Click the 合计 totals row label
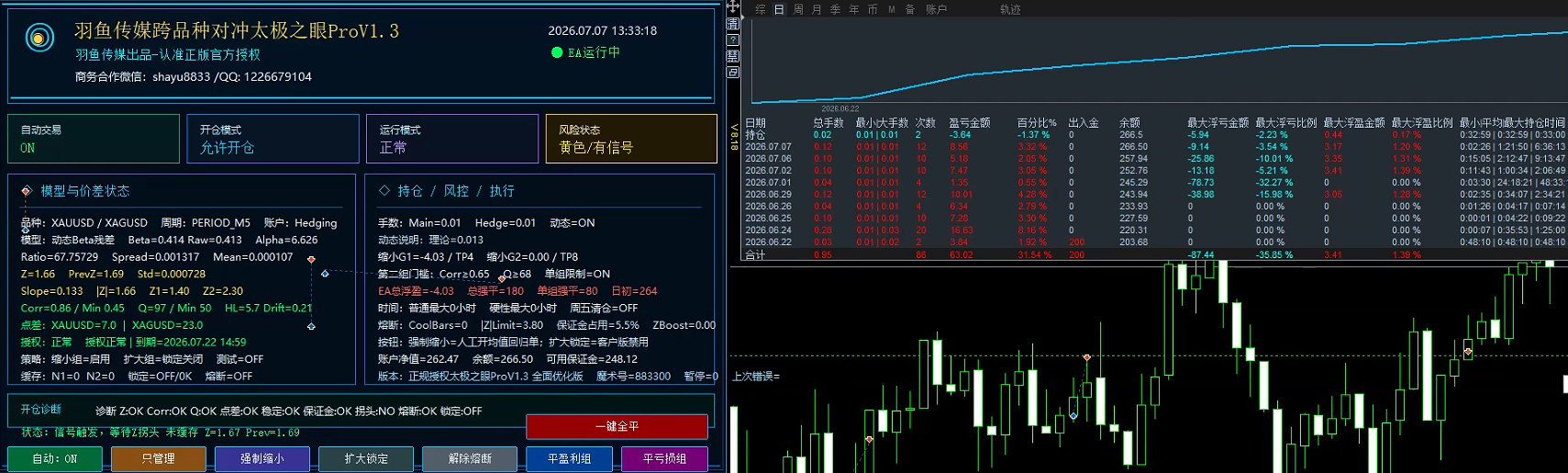This screenshot has height=473, width=1568. pyautogui.click(x=755, y=254)
